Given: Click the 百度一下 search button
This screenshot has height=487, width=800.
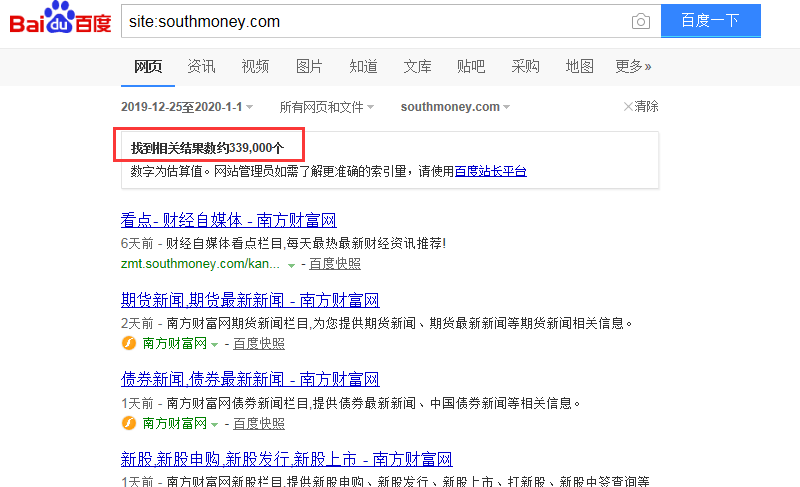Looking at the screenshot, I should click(x=710, y=21).
